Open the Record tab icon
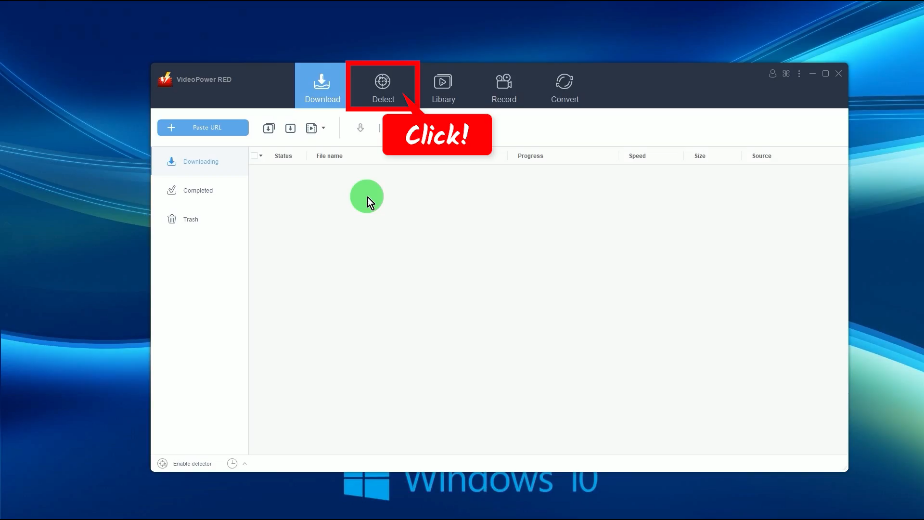The image size is (924, 520). [x=504, y=86]
